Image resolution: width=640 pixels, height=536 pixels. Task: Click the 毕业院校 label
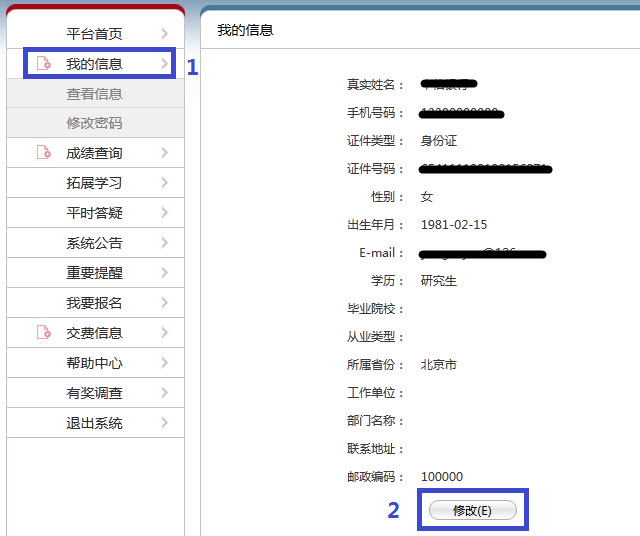[375, 309]
